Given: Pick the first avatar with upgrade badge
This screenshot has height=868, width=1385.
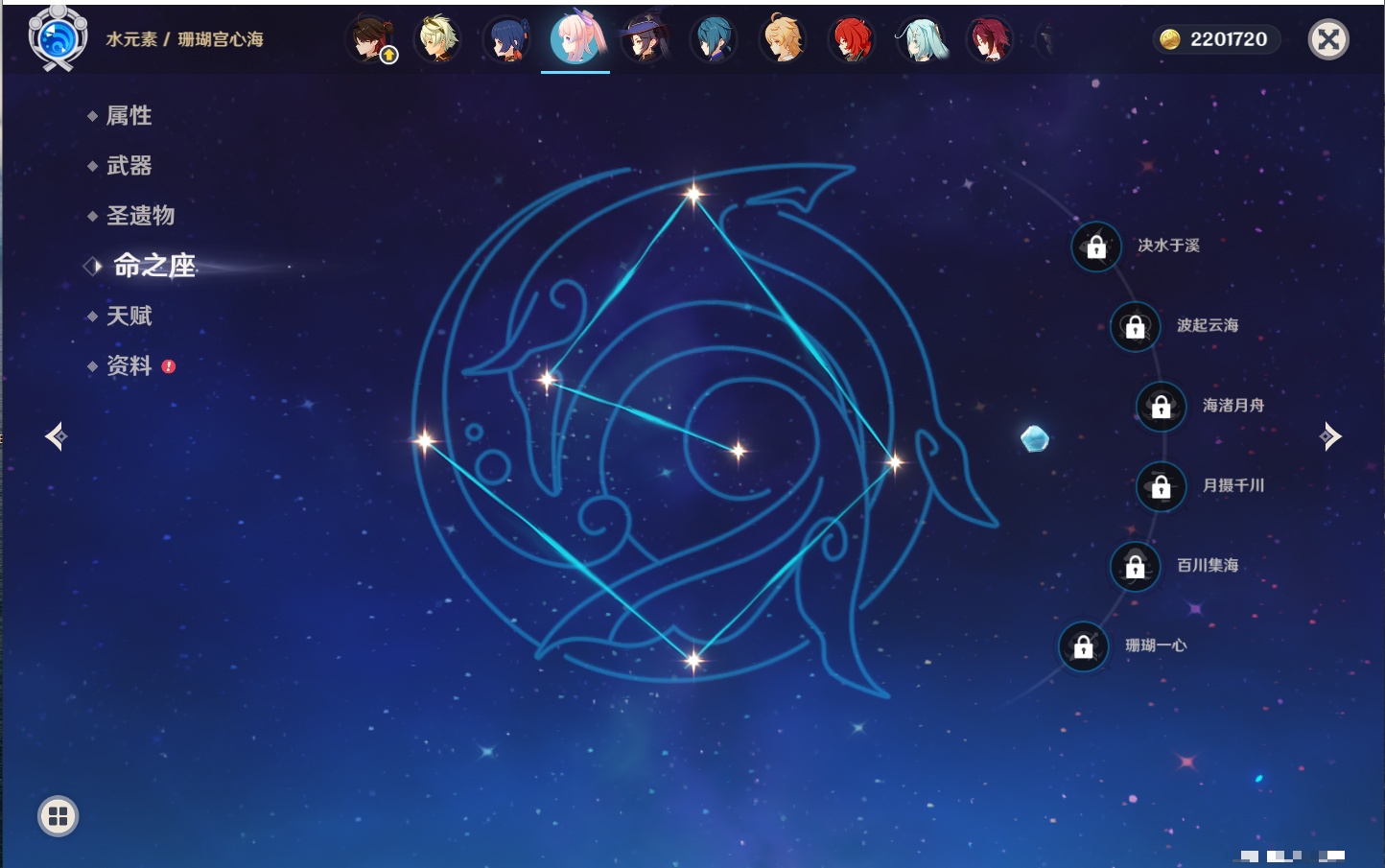Looking at the screenshot, I should point(372,39).
